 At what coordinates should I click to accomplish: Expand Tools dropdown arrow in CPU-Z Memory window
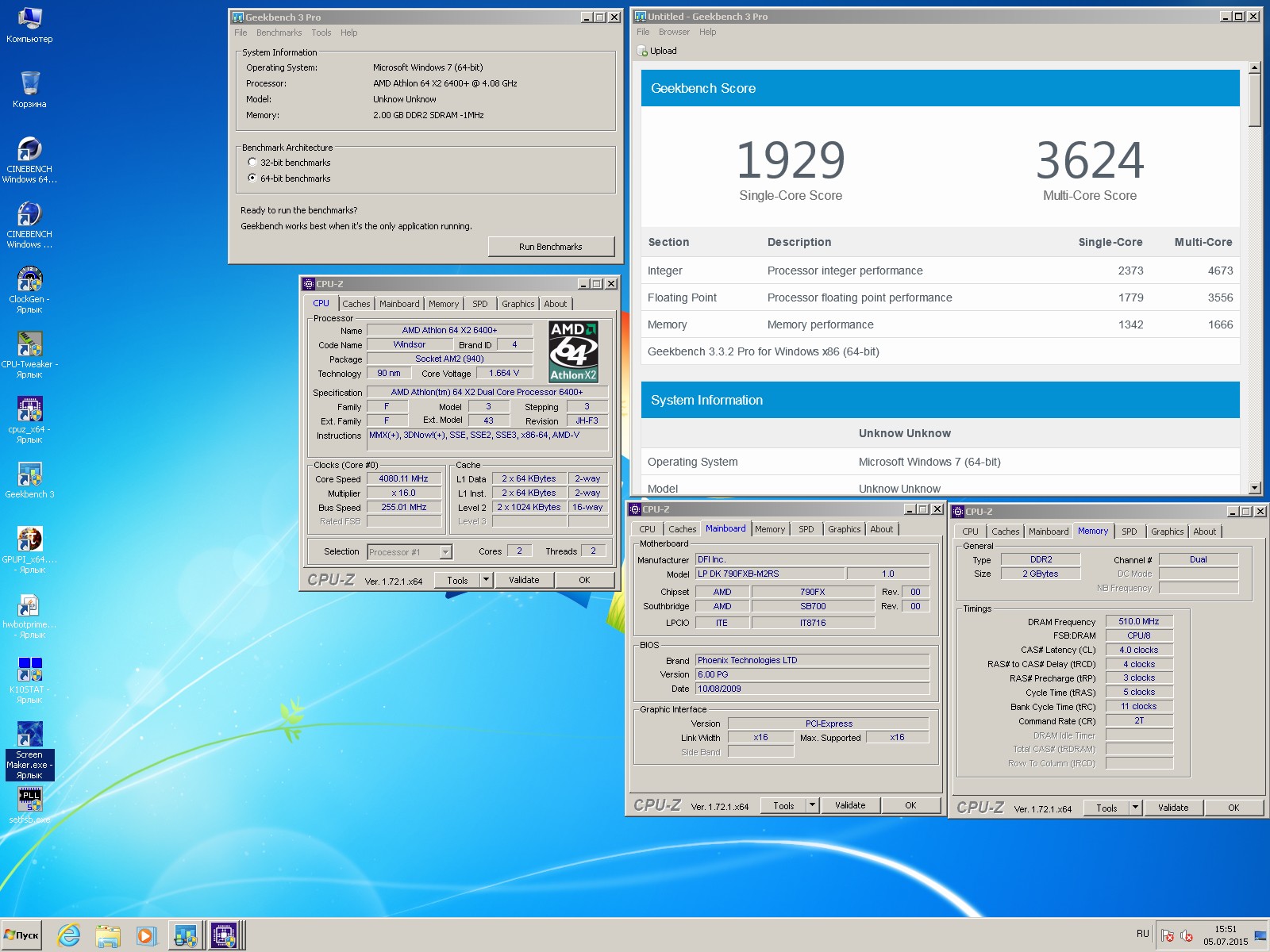click(x=1135, y=808)
